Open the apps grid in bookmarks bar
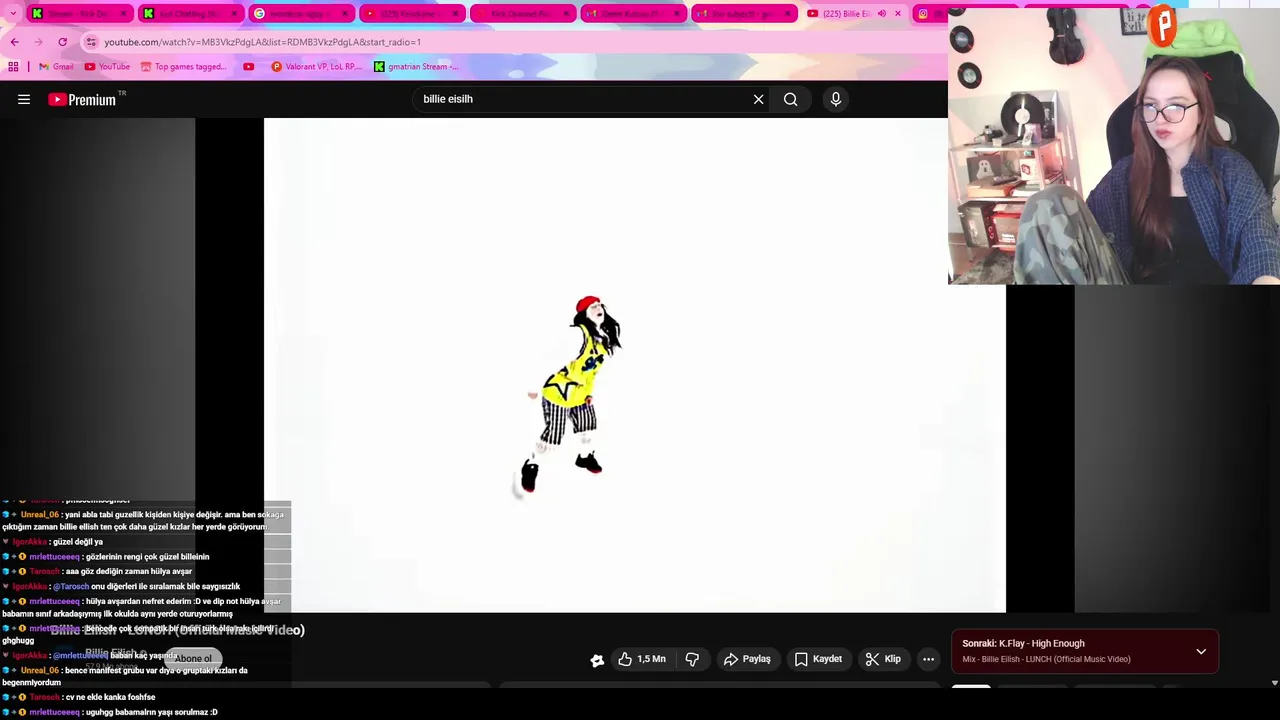The width and height of the screenshot is (1280, 720). (13, 66)
